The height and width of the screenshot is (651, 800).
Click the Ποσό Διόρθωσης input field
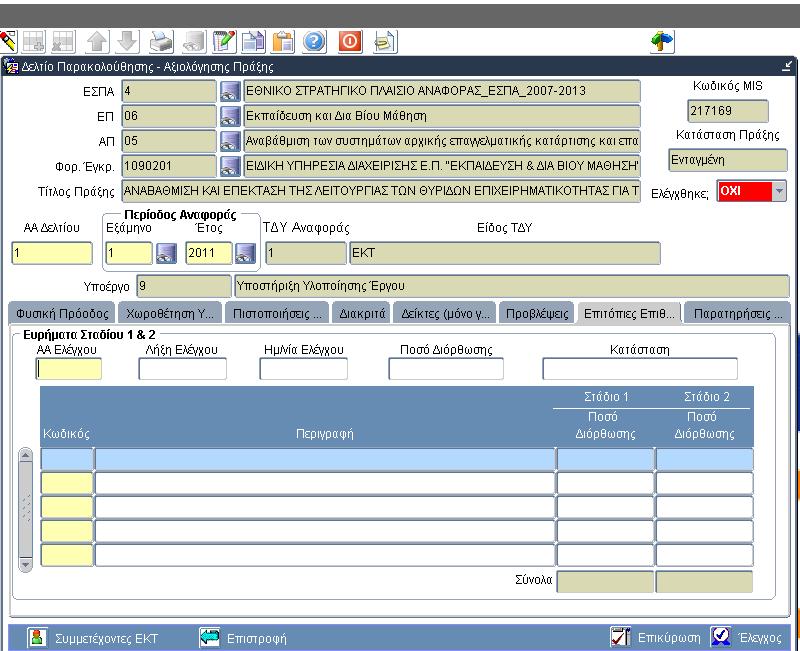[446, 369]
